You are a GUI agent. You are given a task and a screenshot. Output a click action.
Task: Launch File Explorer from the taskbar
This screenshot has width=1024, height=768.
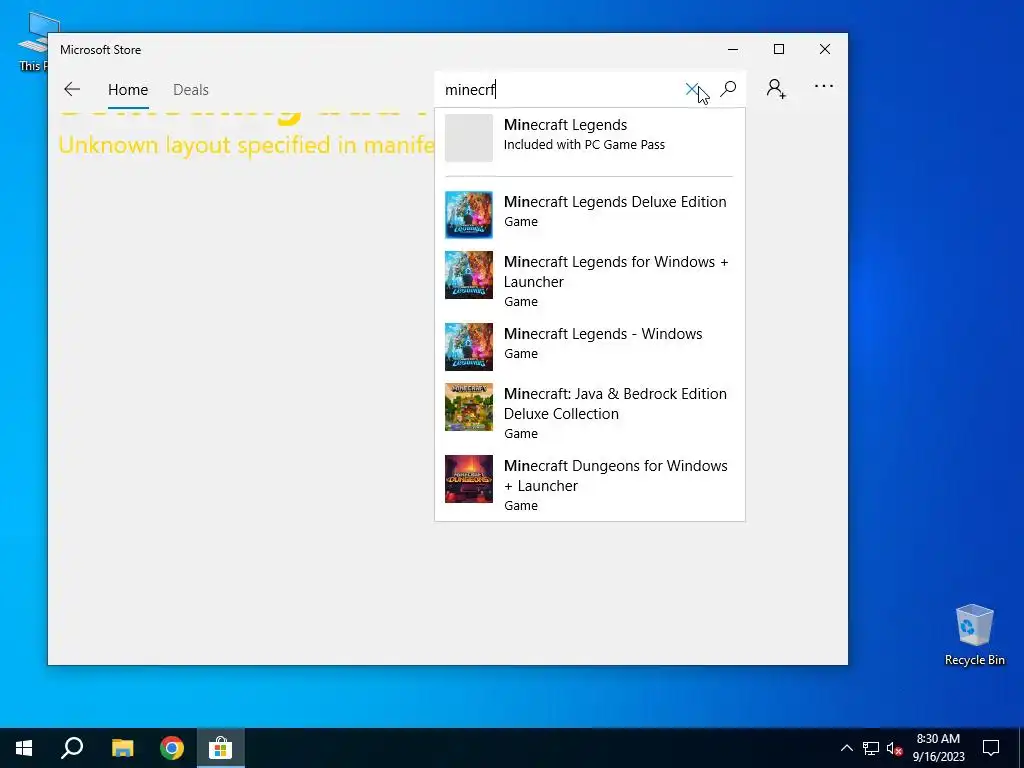[122, 748]
